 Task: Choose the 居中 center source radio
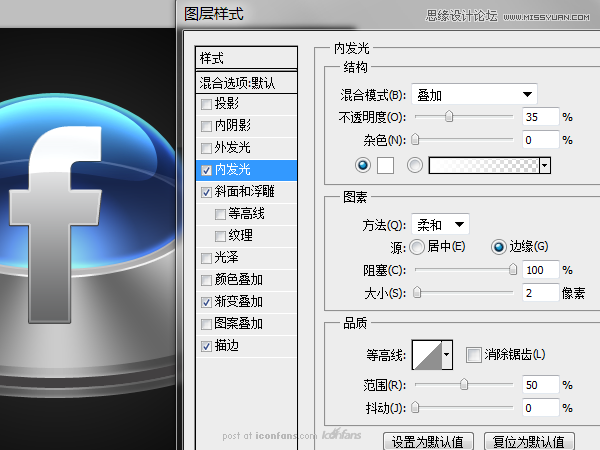(417, 247)
